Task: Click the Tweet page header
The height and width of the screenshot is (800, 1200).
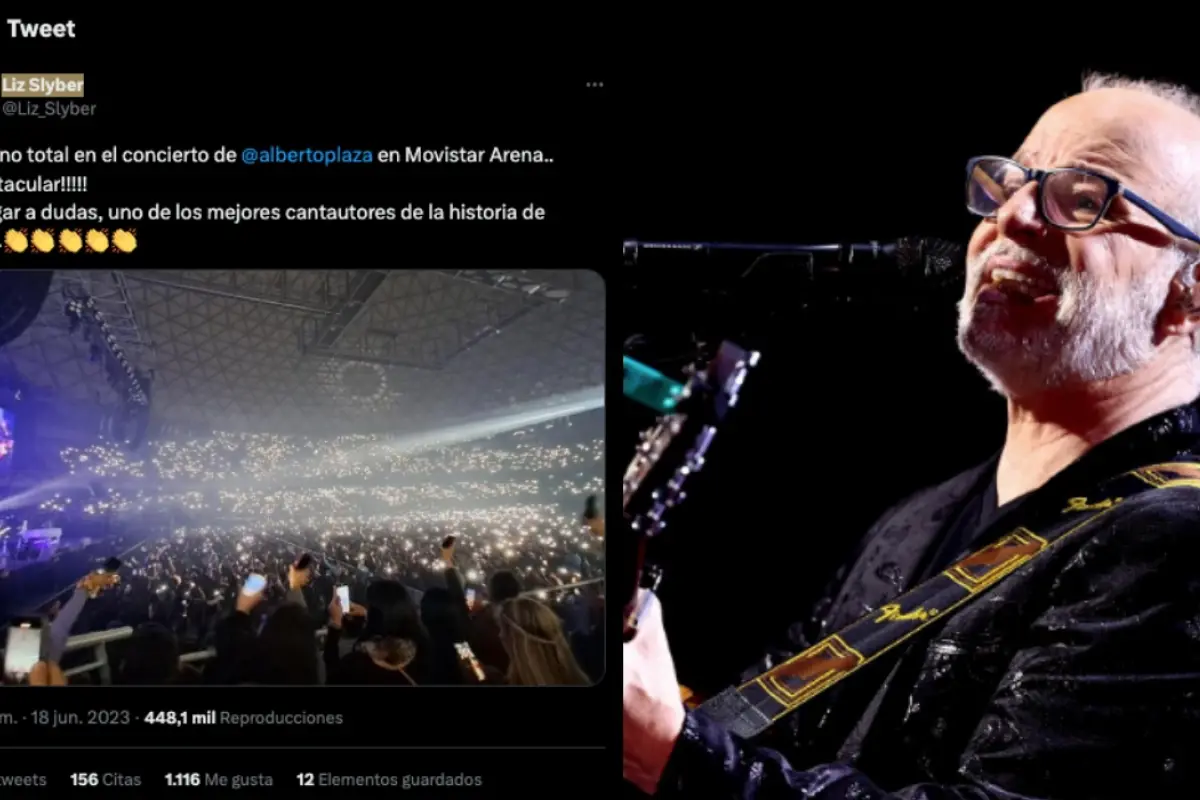Action: click(42, 29)
